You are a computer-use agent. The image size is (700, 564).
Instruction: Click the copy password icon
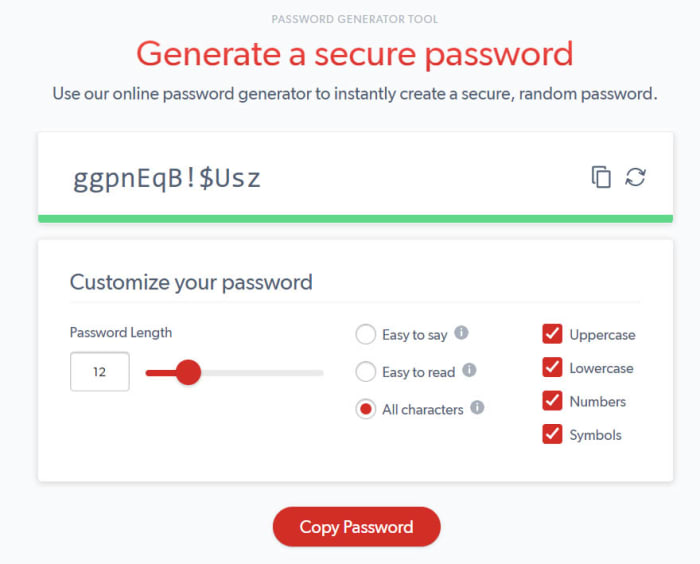click(601, 177)
